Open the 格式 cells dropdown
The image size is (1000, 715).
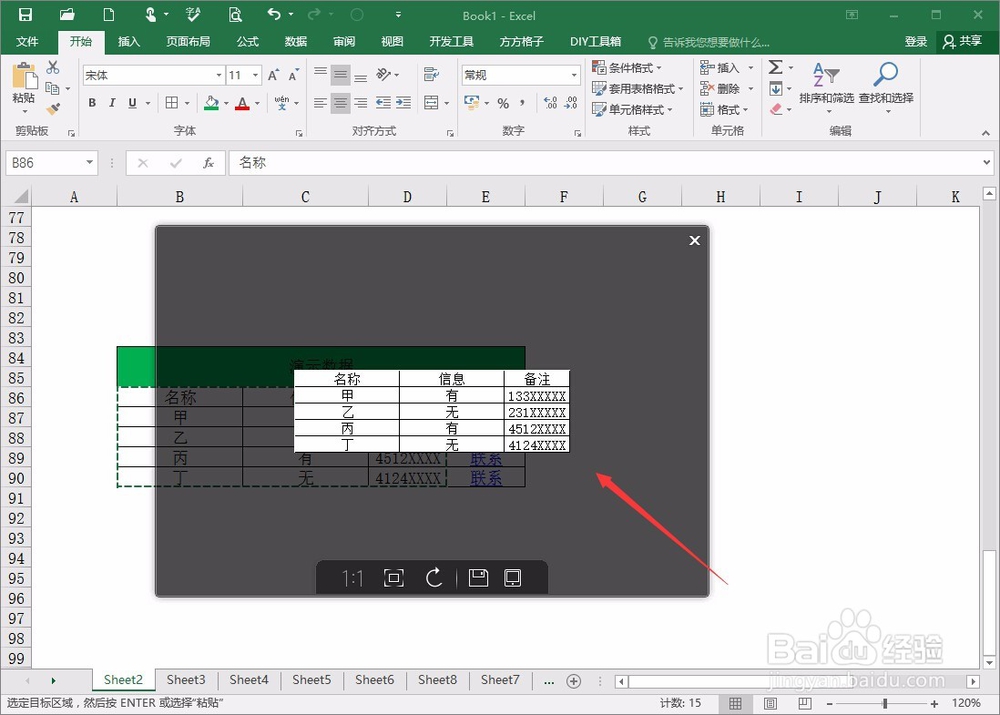point(724,110)
